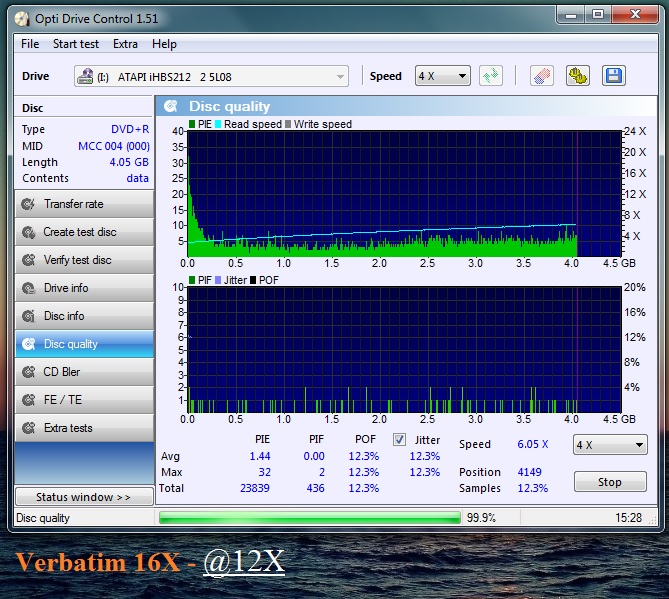Image resolution: width=669 pixels, height=599 pixels.
Task: Click the green PIE legend swatch
Action: point(192,124)
